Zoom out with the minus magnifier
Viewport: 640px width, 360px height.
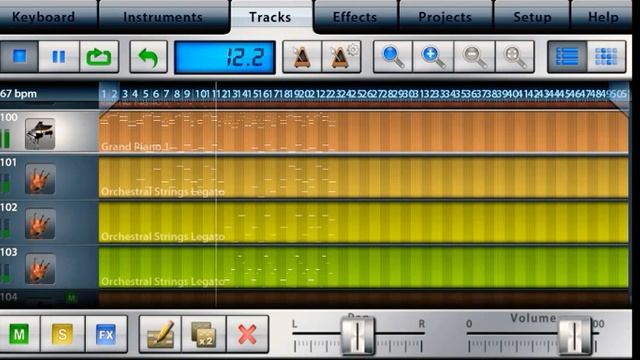coord(474,57)
